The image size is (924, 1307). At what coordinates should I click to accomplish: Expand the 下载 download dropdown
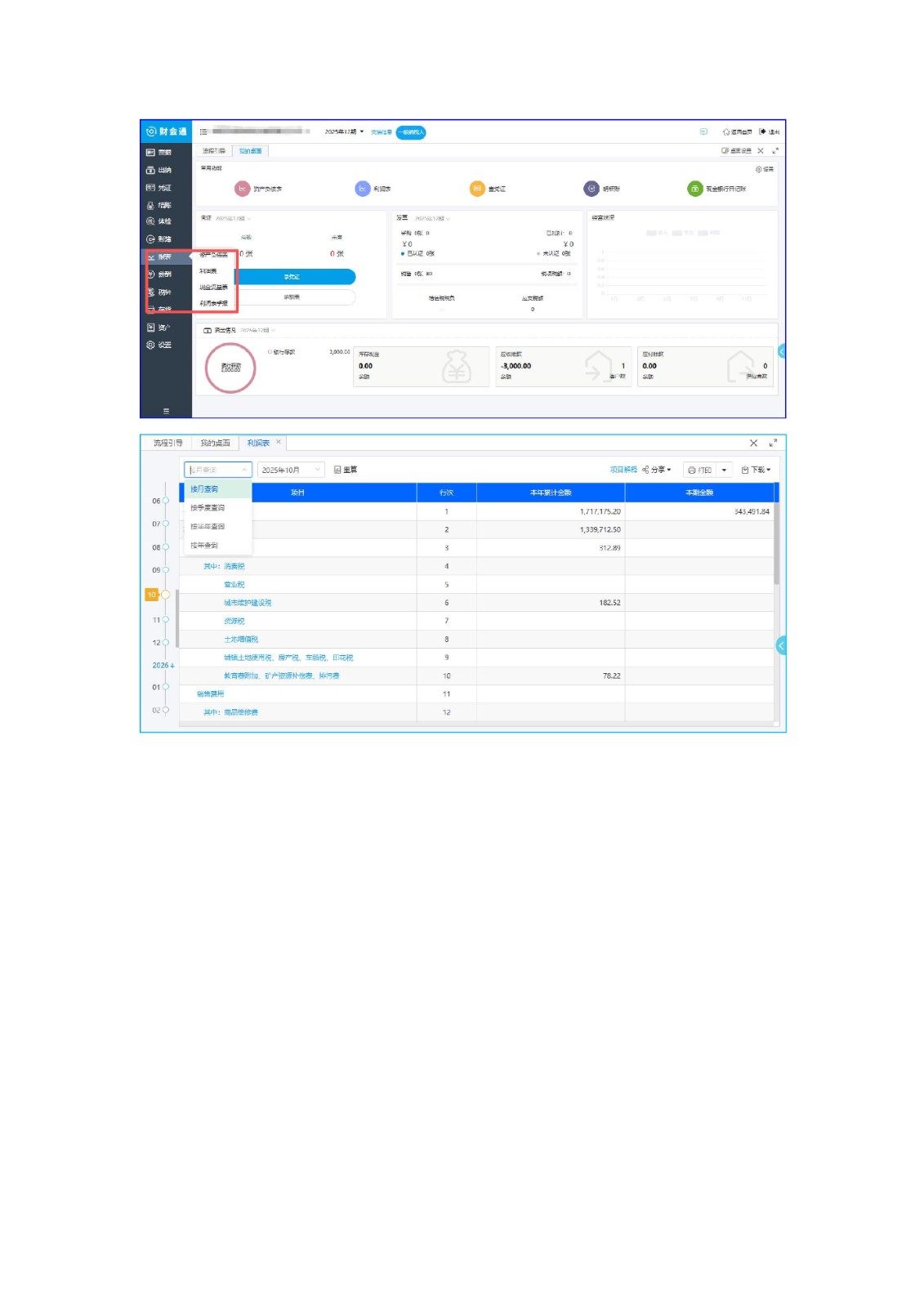pos(757,470)
